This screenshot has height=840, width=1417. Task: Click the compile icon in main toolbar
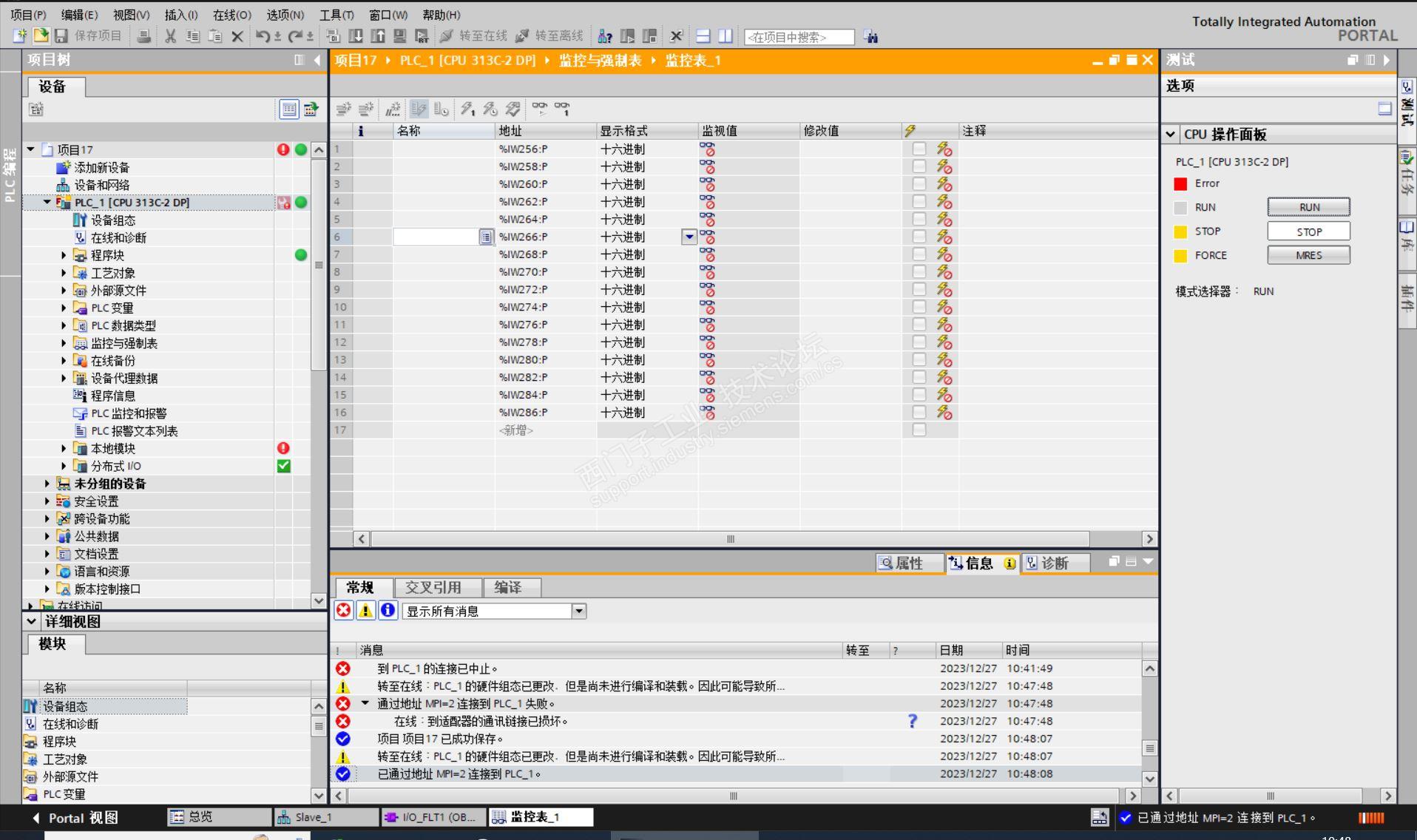point(334,35)
